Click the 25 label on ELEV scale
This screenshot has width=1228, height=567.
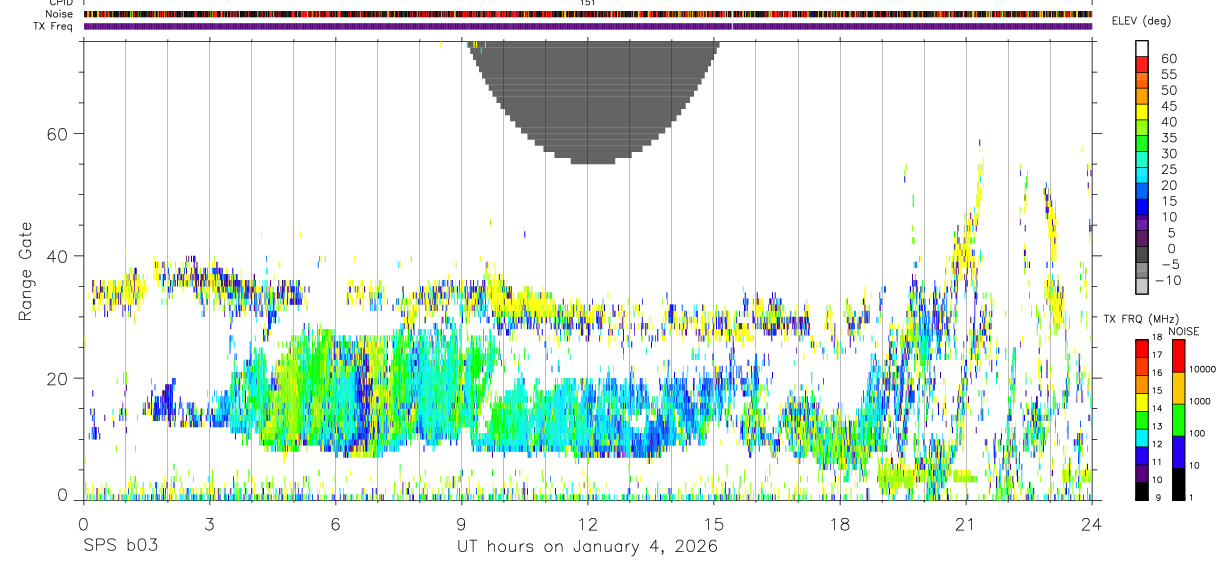(1167, 170)
